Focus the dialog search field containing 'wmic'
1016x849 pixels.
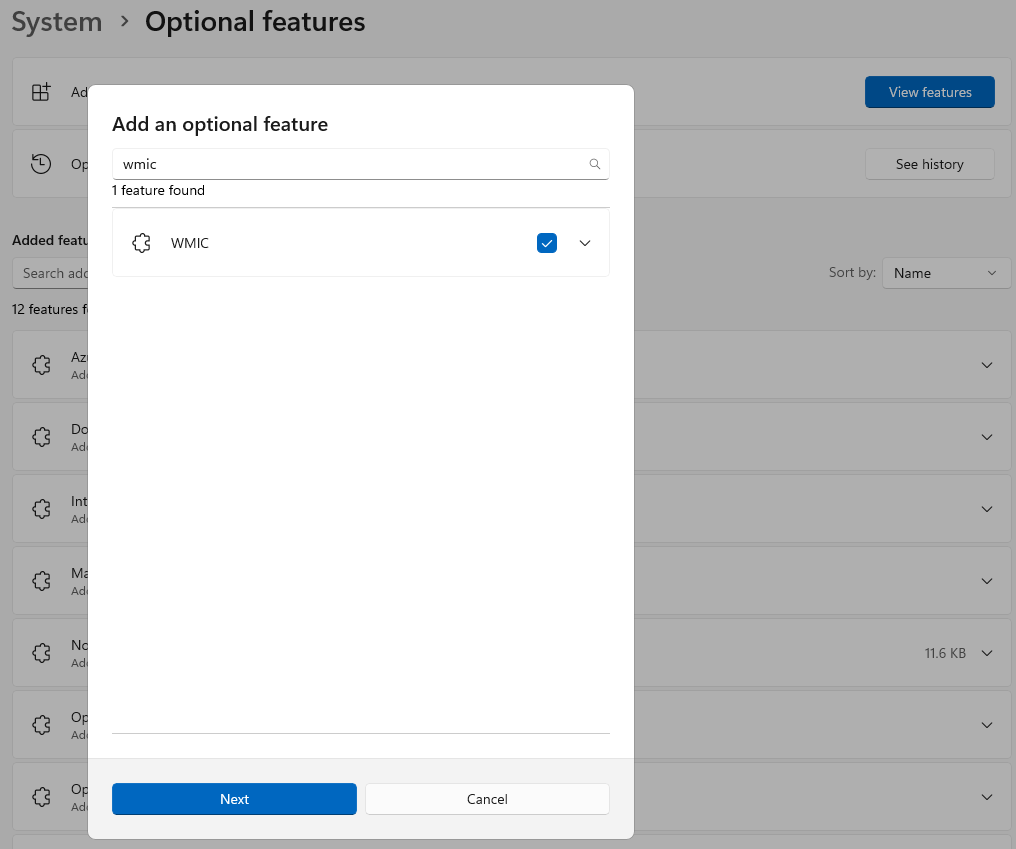coord(360,164)
